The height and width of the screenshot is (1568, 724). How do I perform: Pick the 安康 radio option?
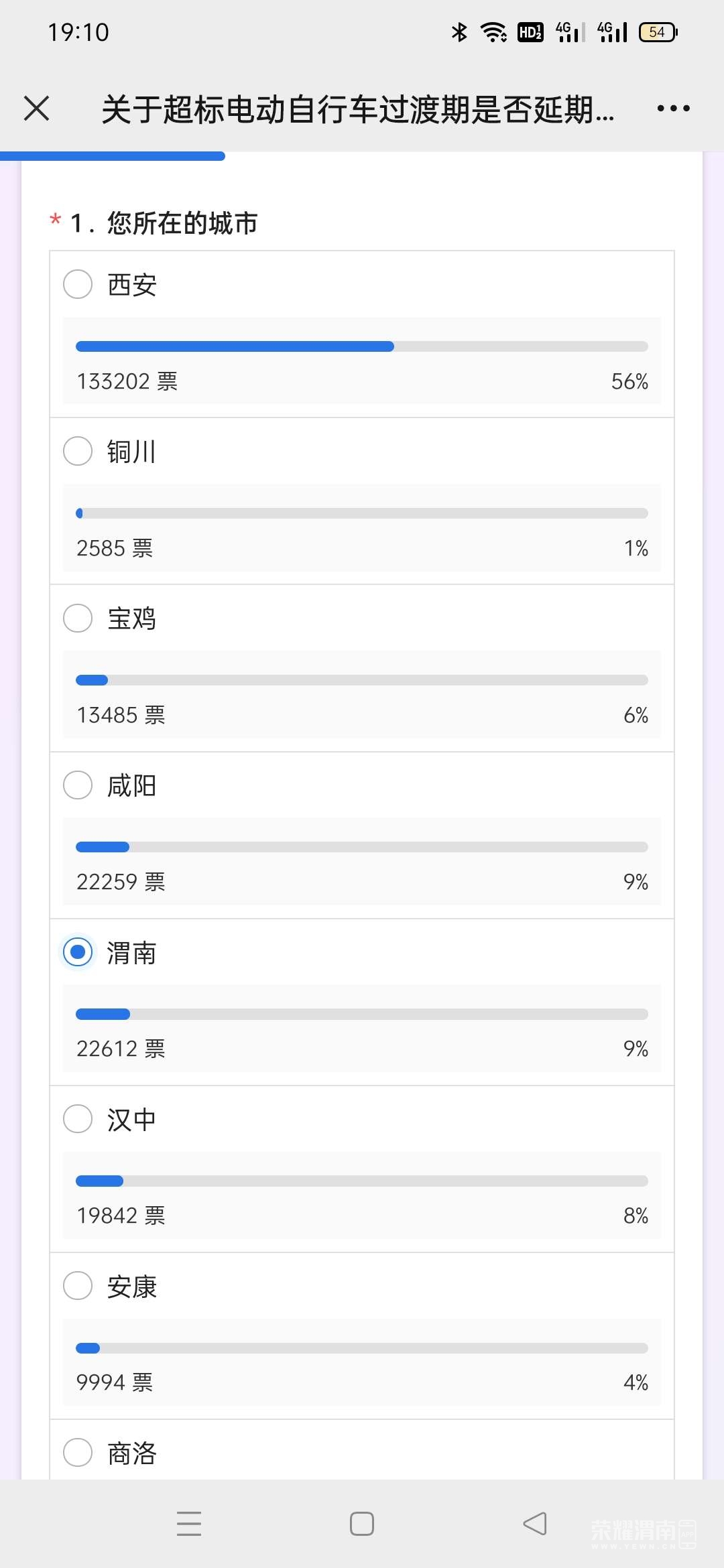pos(78,1285)
